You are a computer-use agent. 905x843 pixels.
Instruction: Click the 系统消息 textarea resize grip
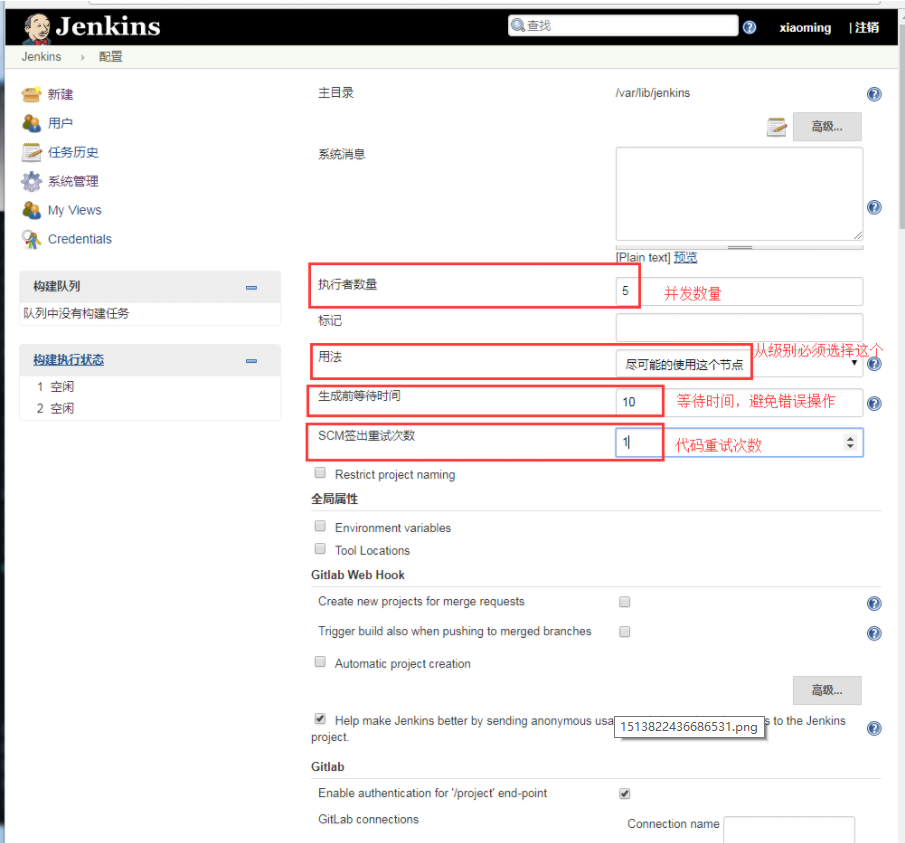click(858, 235)
